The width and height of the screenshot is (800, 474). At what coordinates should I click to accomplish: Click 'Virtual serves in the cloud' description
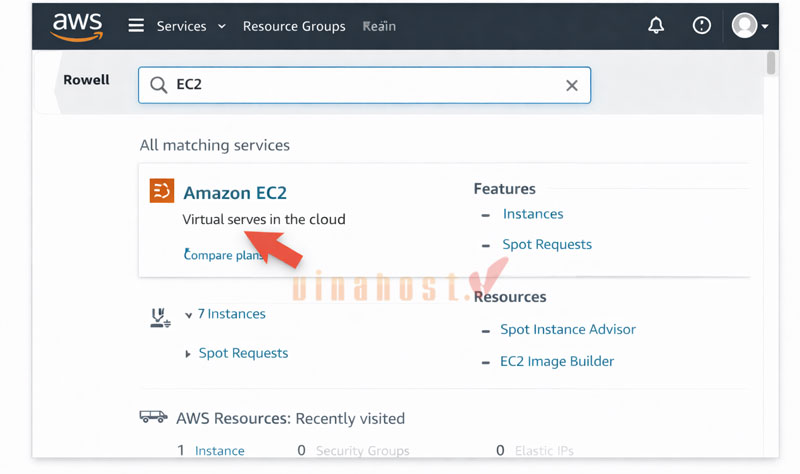coord(264,219)
